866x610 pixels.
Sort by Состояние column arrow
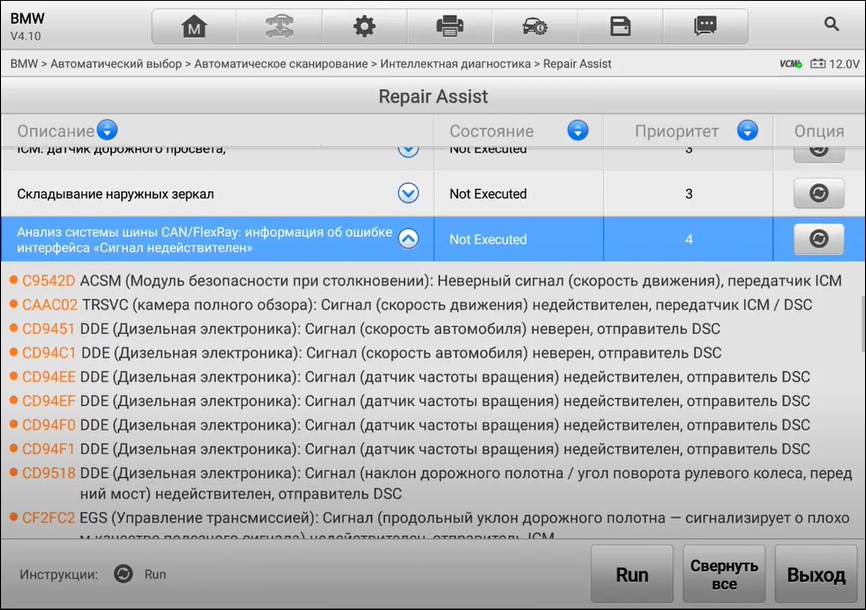[578, 130]
